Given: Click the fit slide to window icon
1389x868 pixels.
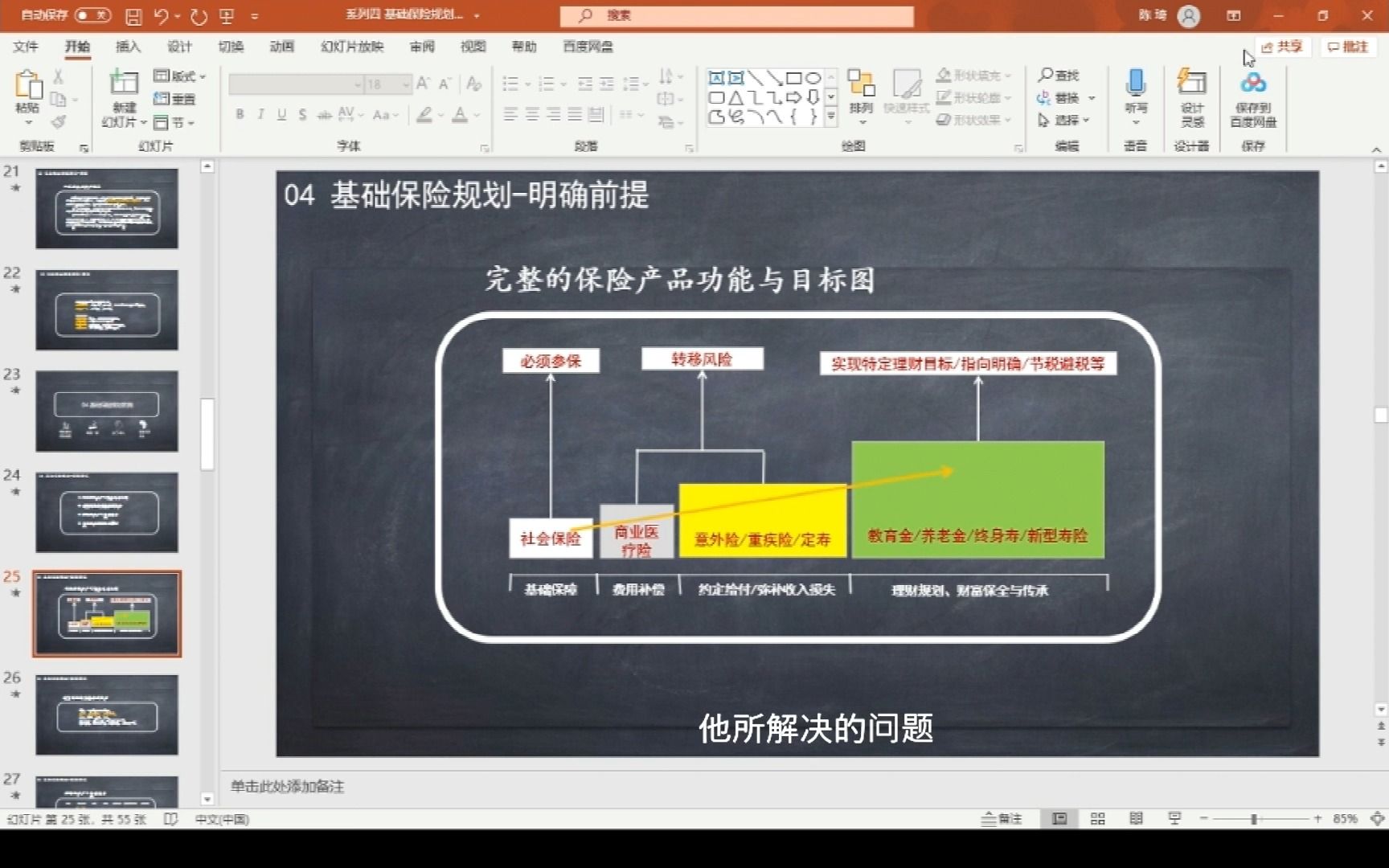Looking at the screenshot, I should [x=1376, y=818].
